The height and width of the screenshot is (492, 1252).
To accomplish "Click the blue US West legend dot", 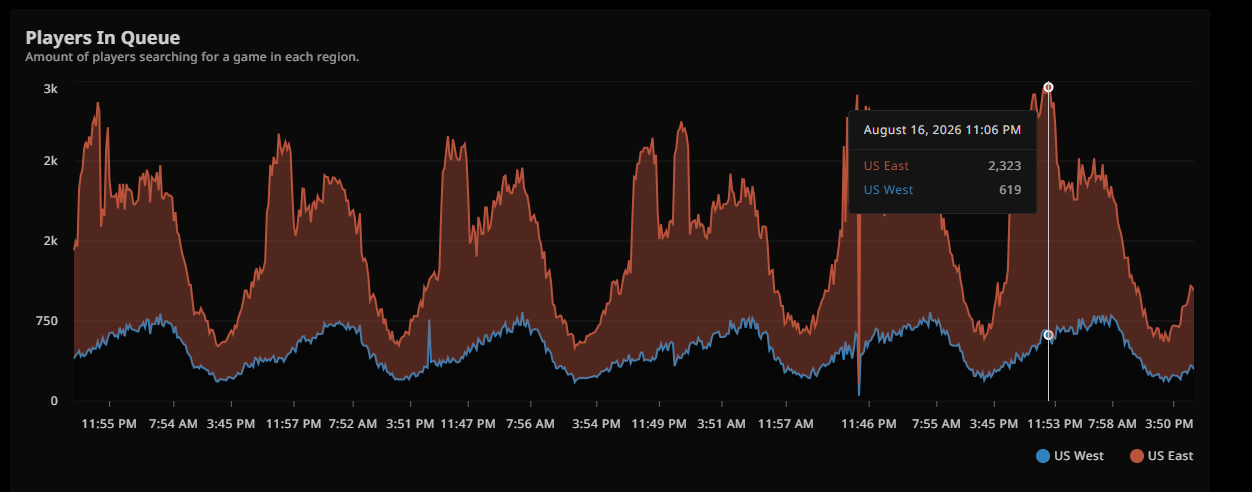I will click(1043, 456).
